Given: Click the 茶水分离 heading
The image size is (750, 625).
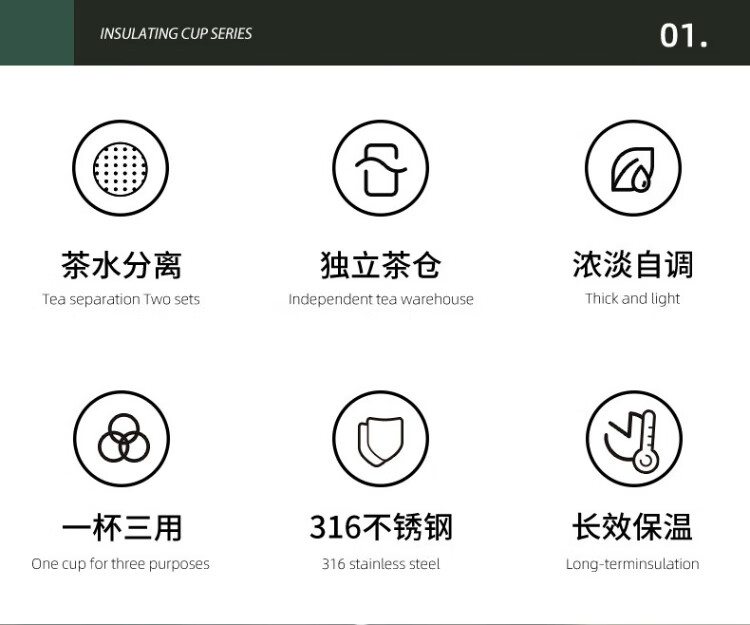Looking at the screenshot, I should point(121,265).
